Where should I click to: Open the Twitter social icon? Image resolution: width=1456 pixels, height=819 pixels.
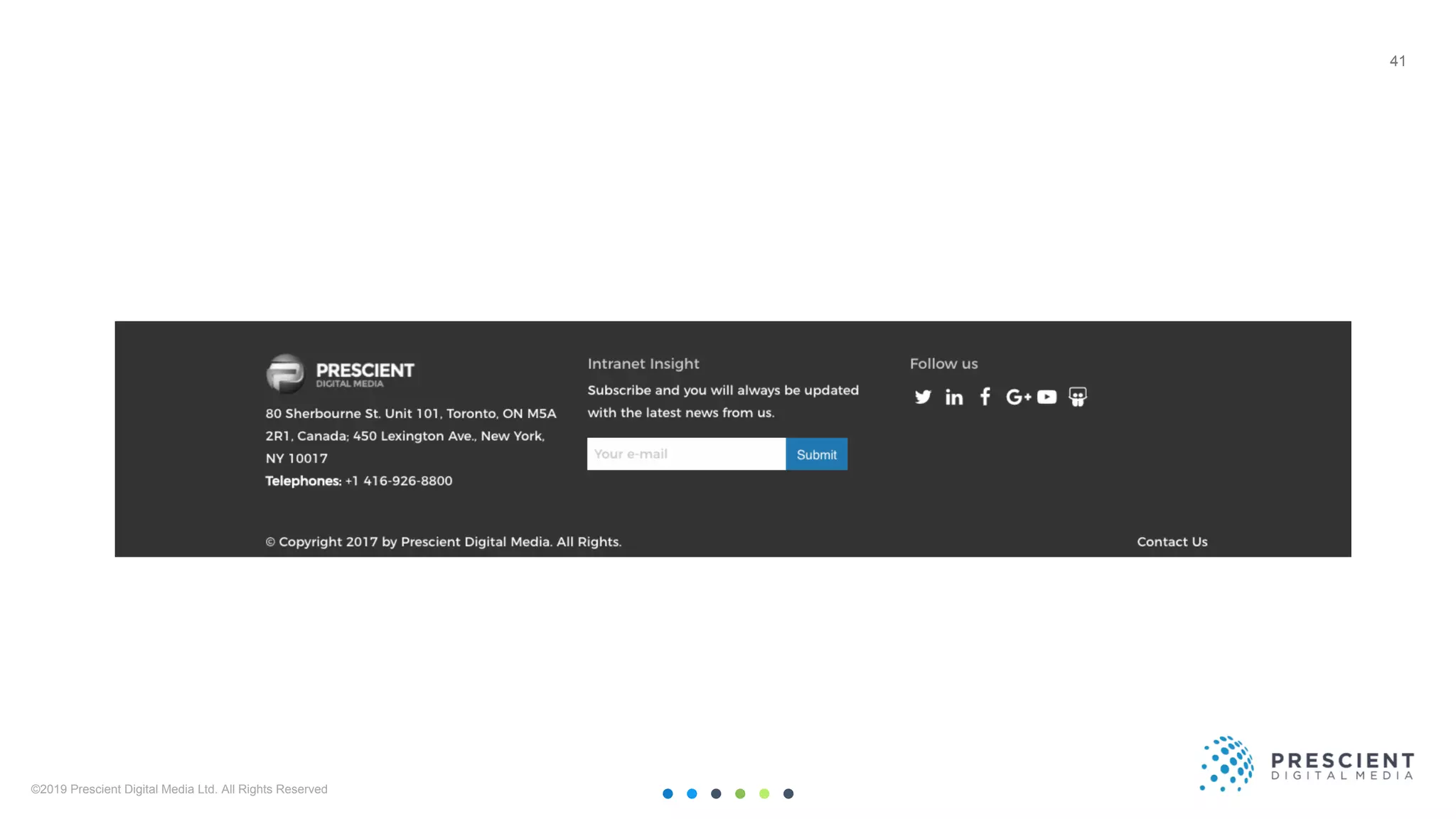click(x=923, y=397)
